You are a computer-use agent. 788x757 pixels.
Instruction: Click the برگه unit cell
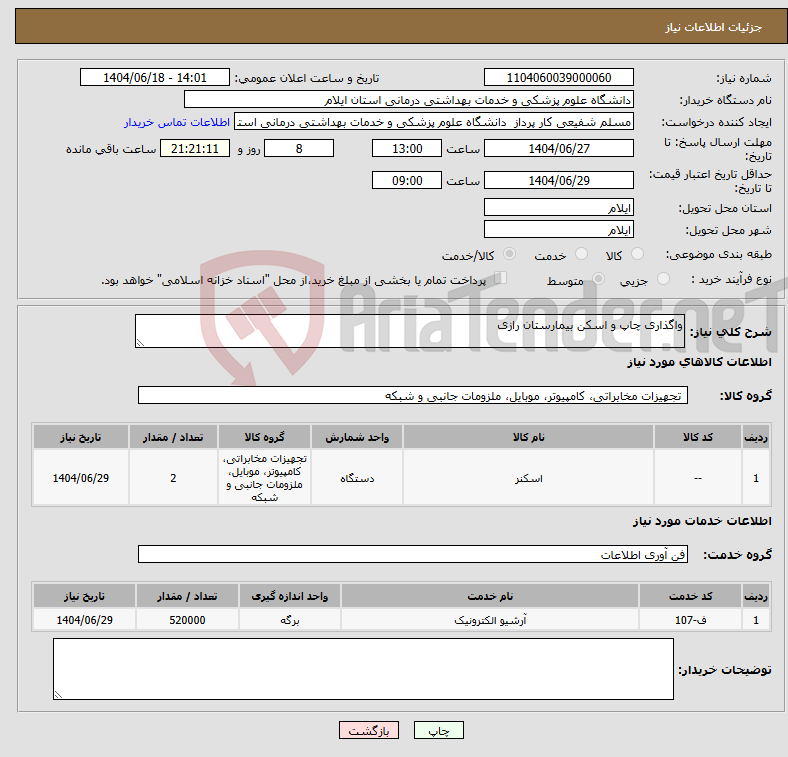(289, 620)
